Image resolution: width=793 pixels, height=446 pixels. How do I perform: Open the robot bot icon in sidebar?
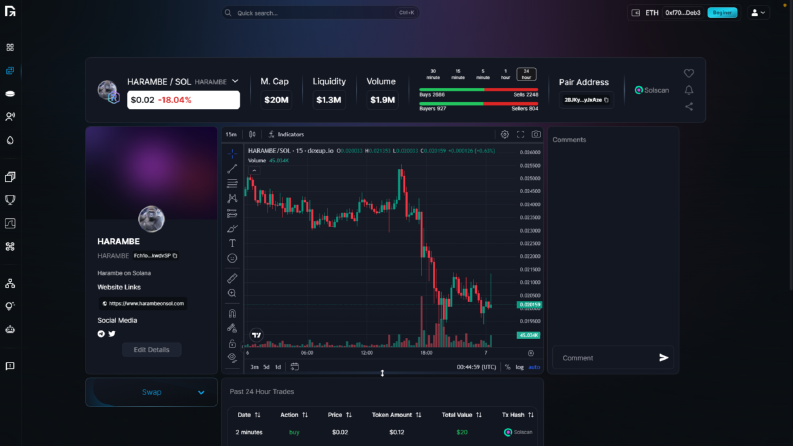point(10,329)
